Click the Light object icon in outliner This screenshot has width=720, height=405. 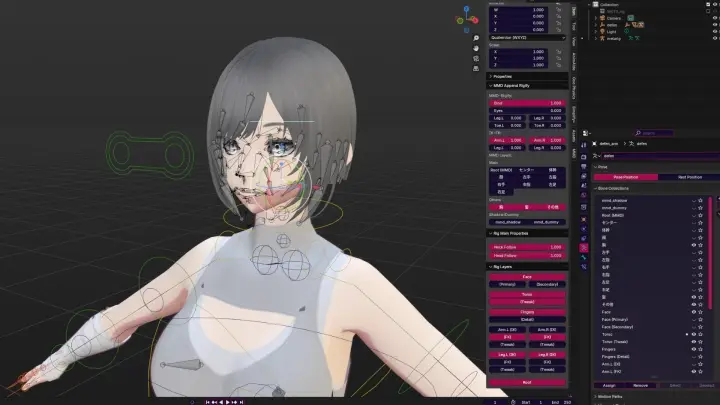[x=602, y=32]
